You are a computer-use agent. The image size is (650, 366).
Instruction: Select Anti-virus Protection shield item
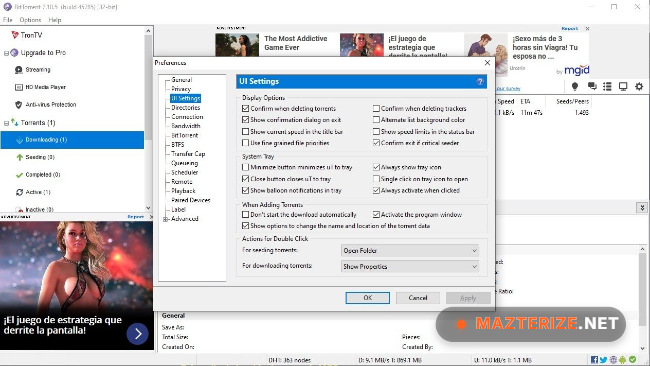46,104
